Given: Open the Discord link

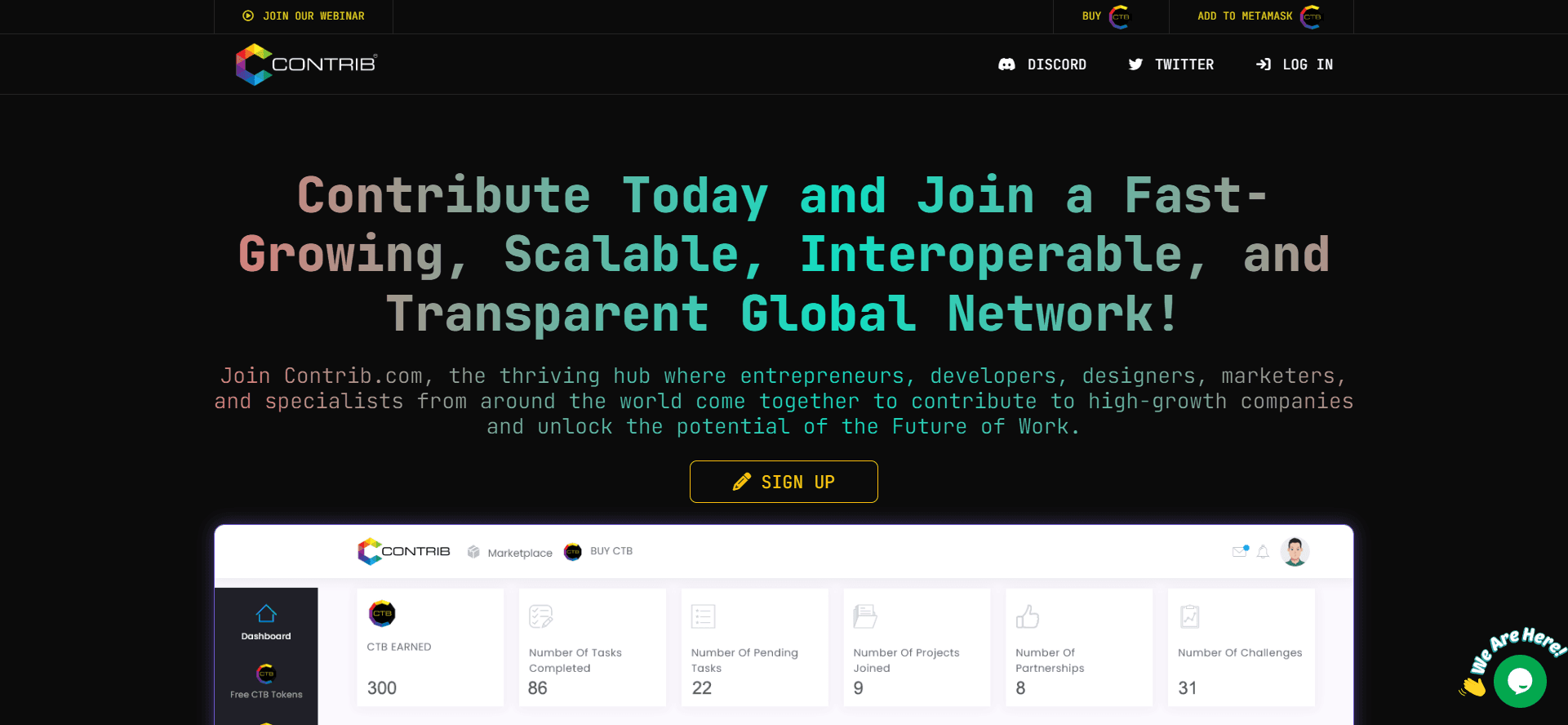Looking at the screenshot, I should [1042, 64].
